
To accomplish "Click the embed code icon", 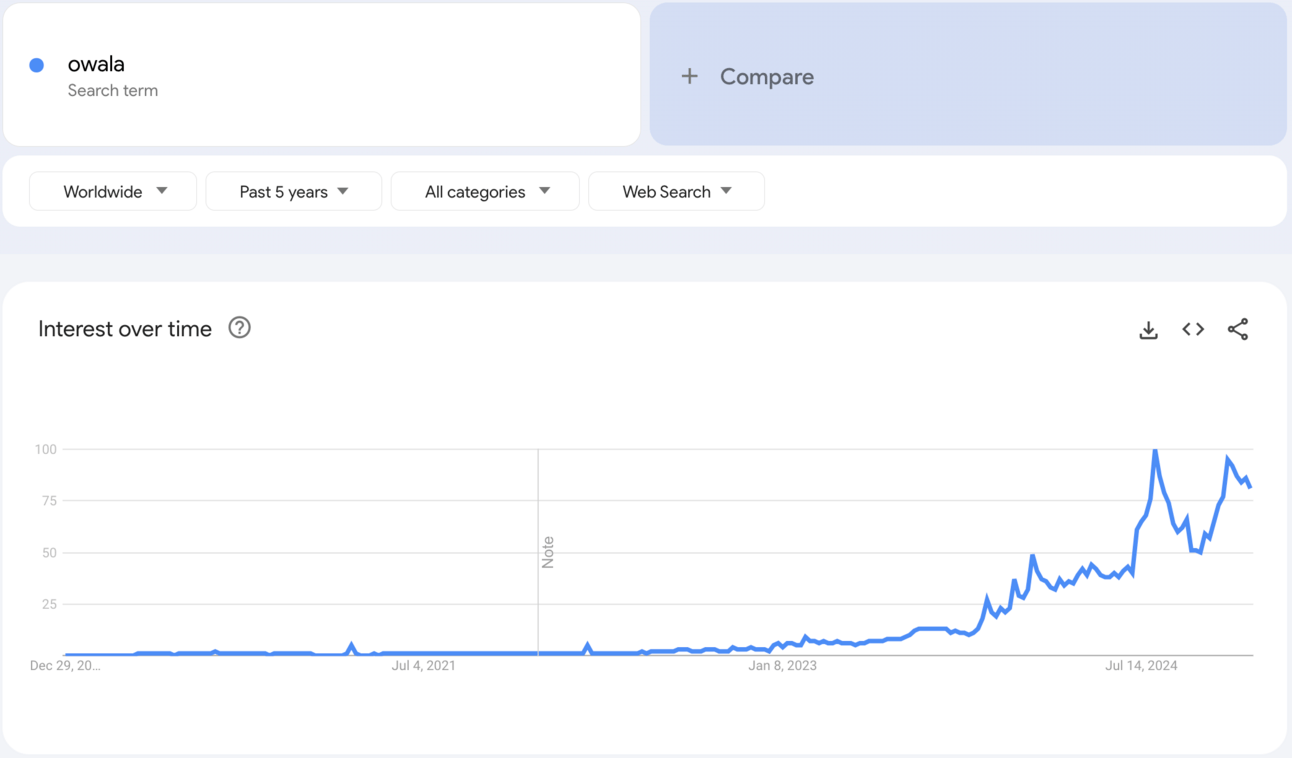I will click(1193, 329).
